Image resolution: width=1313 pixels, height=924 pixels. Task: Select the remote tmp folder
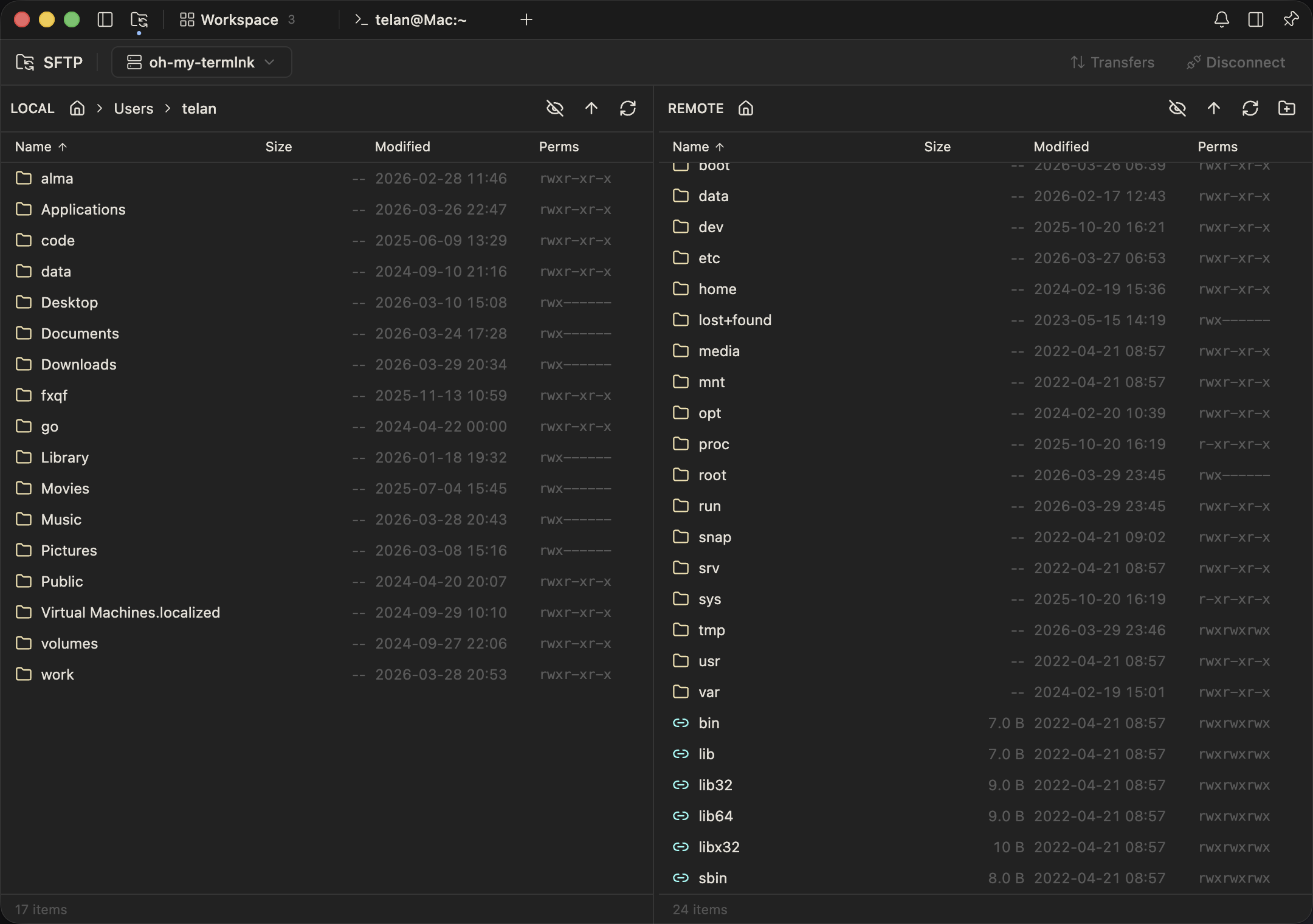coord(985,630)
